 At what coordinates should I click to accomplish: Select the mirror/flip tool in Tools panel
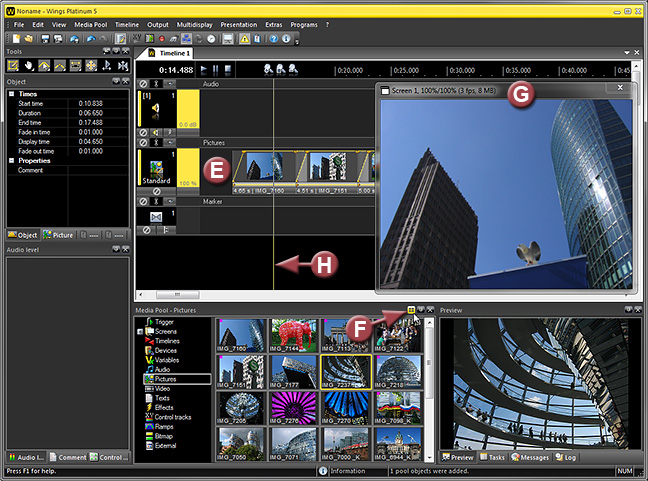point(123,66)
